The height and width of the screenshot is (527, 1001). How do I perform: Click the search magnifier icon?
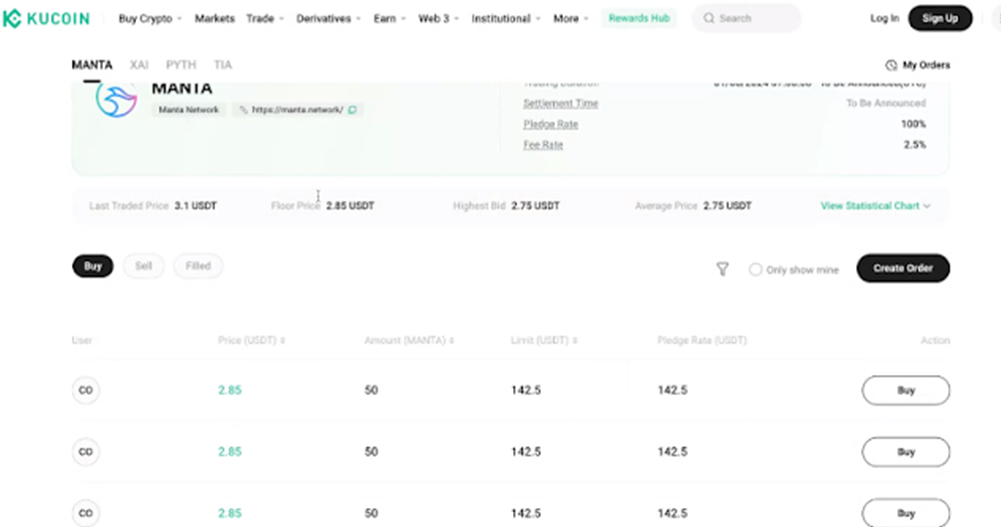tap(709, 19)
